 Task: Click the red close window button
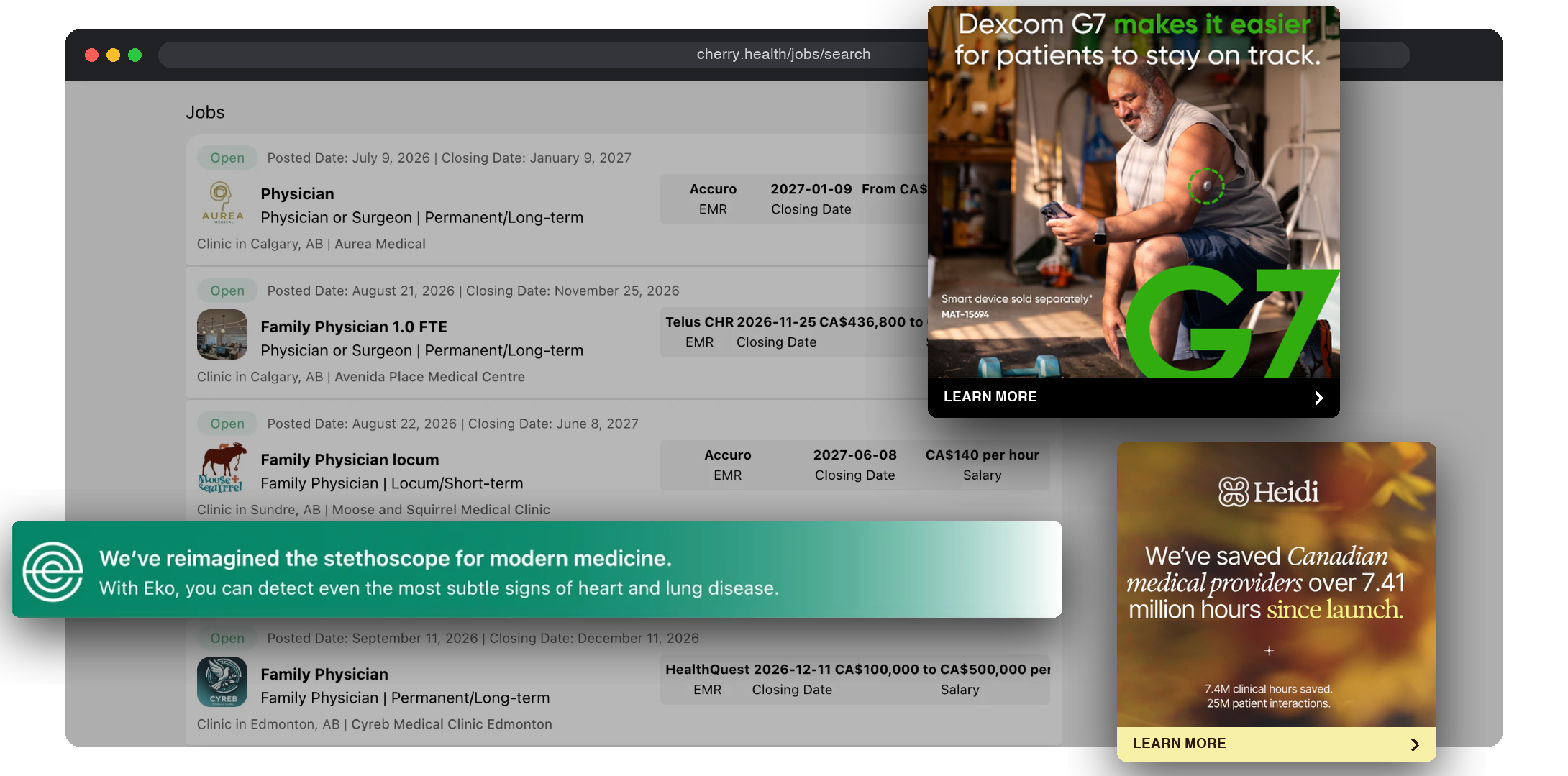[x=91, y=55]
